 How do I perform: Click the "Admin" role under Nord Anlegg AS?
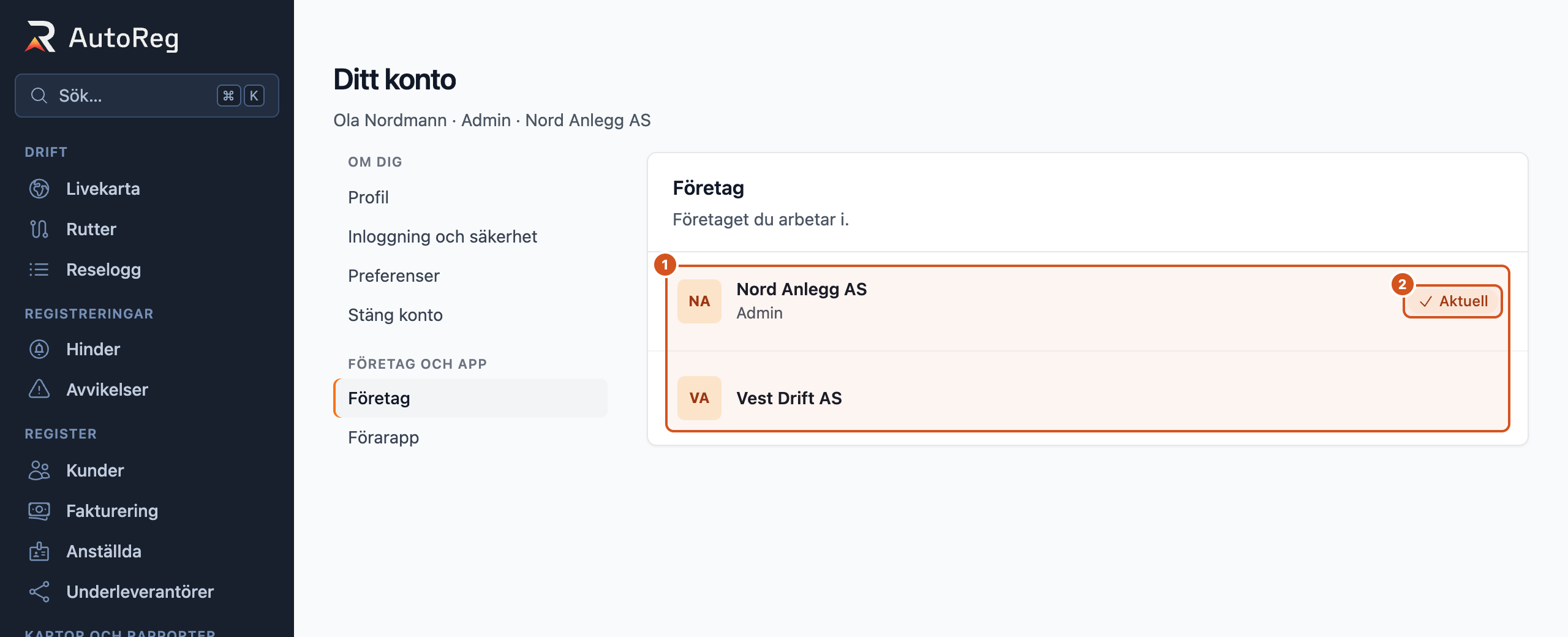[759, 313]
